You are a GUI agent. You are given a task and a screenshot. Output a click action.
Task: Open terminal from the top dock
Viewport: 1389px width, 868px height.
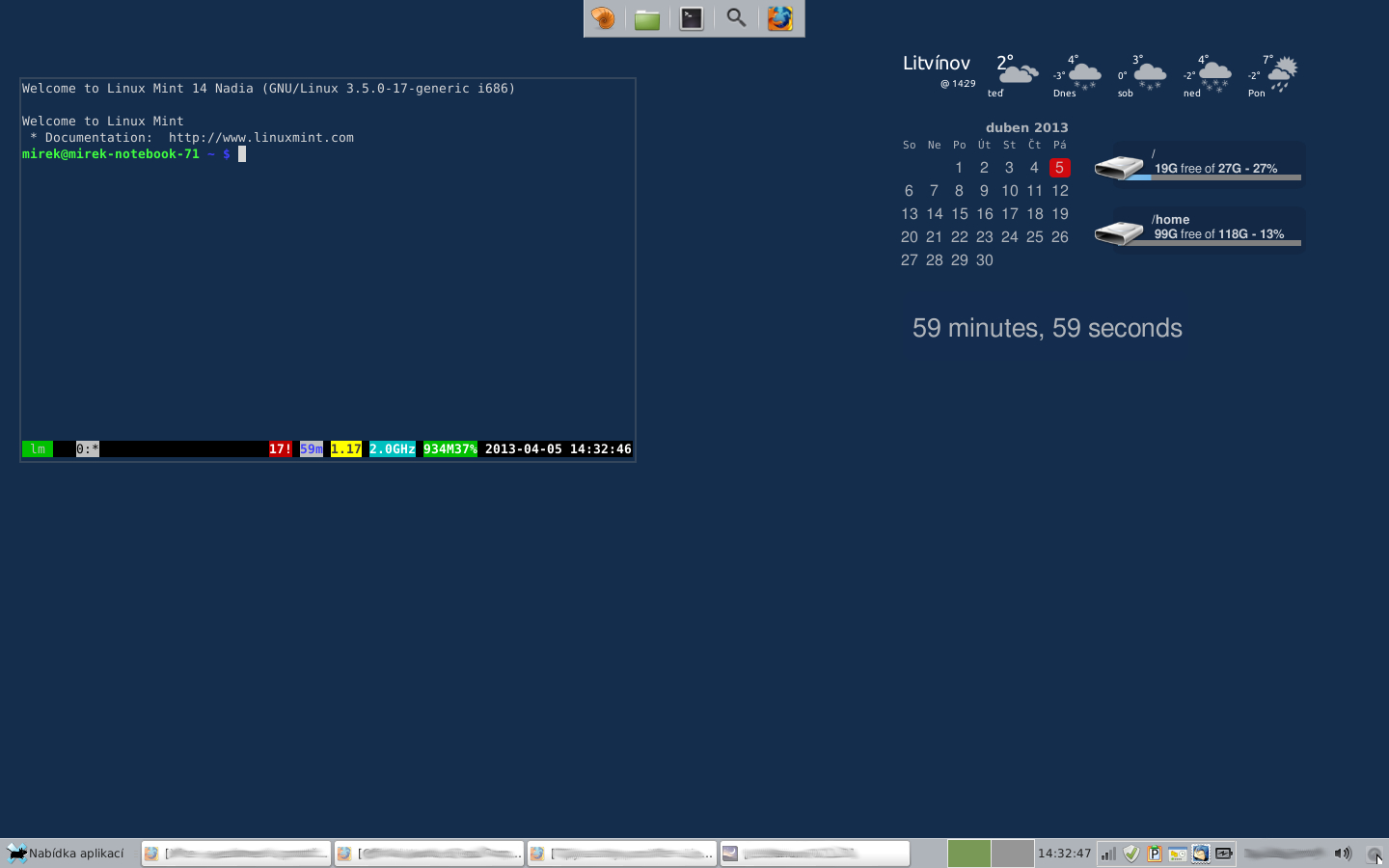coord(692,18)
